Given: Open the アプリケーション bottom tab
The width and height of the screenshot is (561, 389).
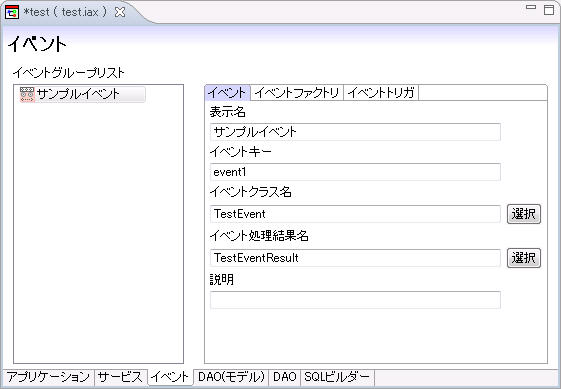Looking at the screenshot, I should point(48,377).
